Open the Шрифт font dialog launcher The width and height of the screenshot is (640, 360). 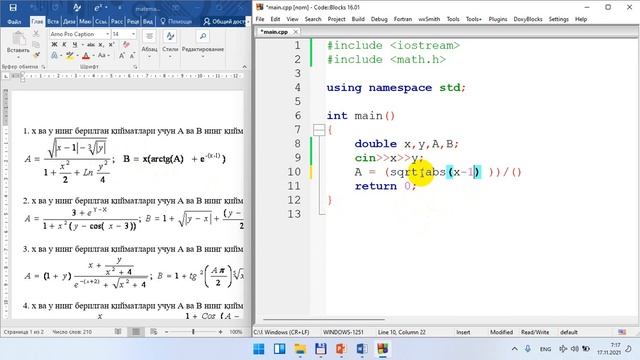pos(135,67)
